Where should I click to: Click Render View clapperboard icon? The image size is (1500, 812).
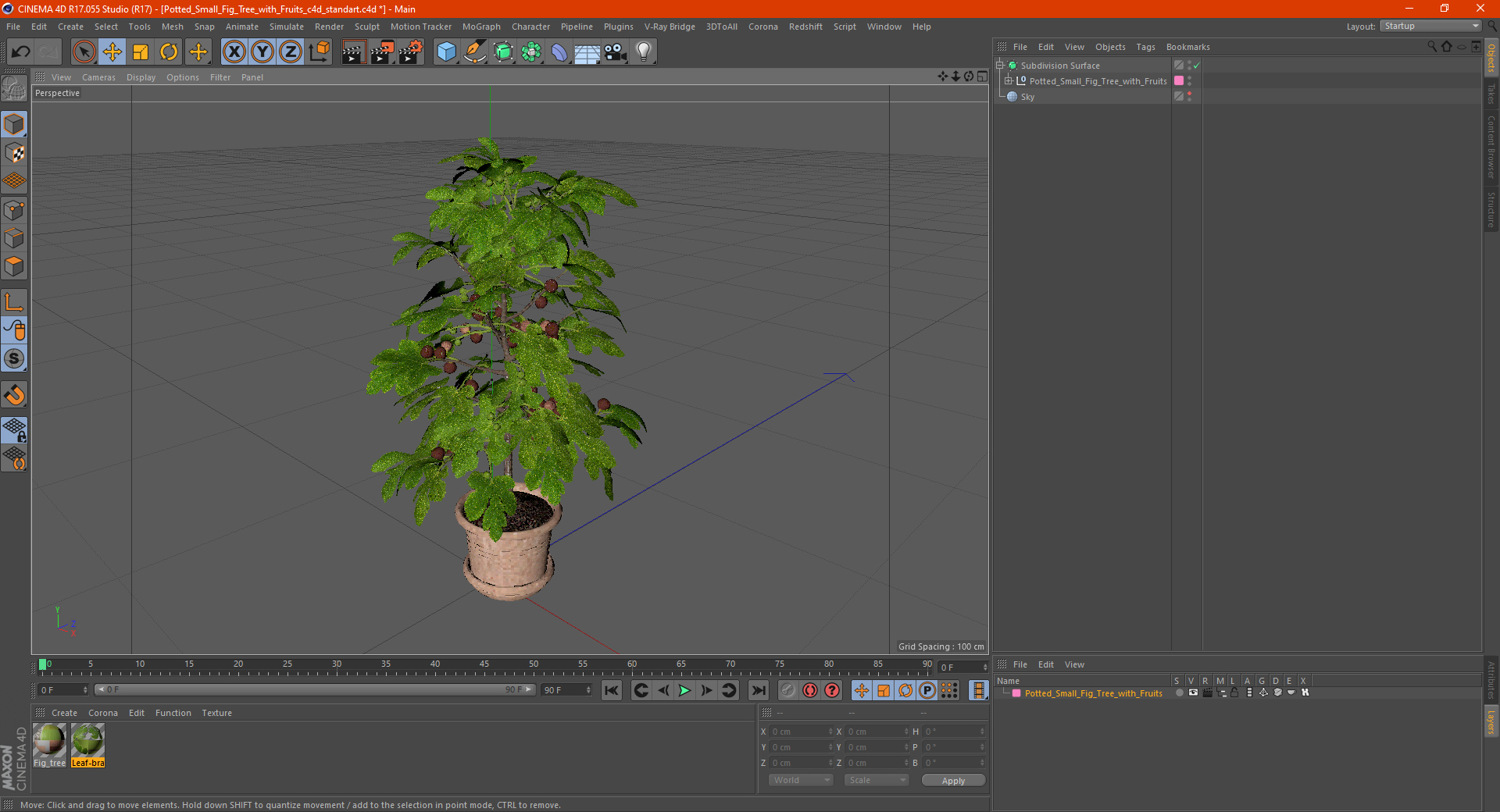pos(353,52)
